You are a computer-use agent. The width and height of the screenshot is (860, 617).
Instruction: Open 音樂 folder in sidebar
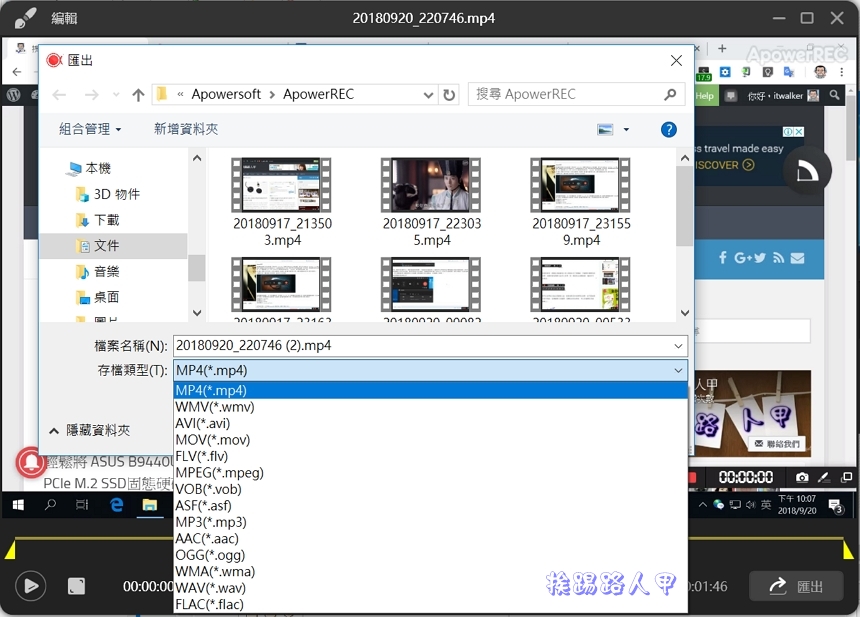click(x=98, y=271)
